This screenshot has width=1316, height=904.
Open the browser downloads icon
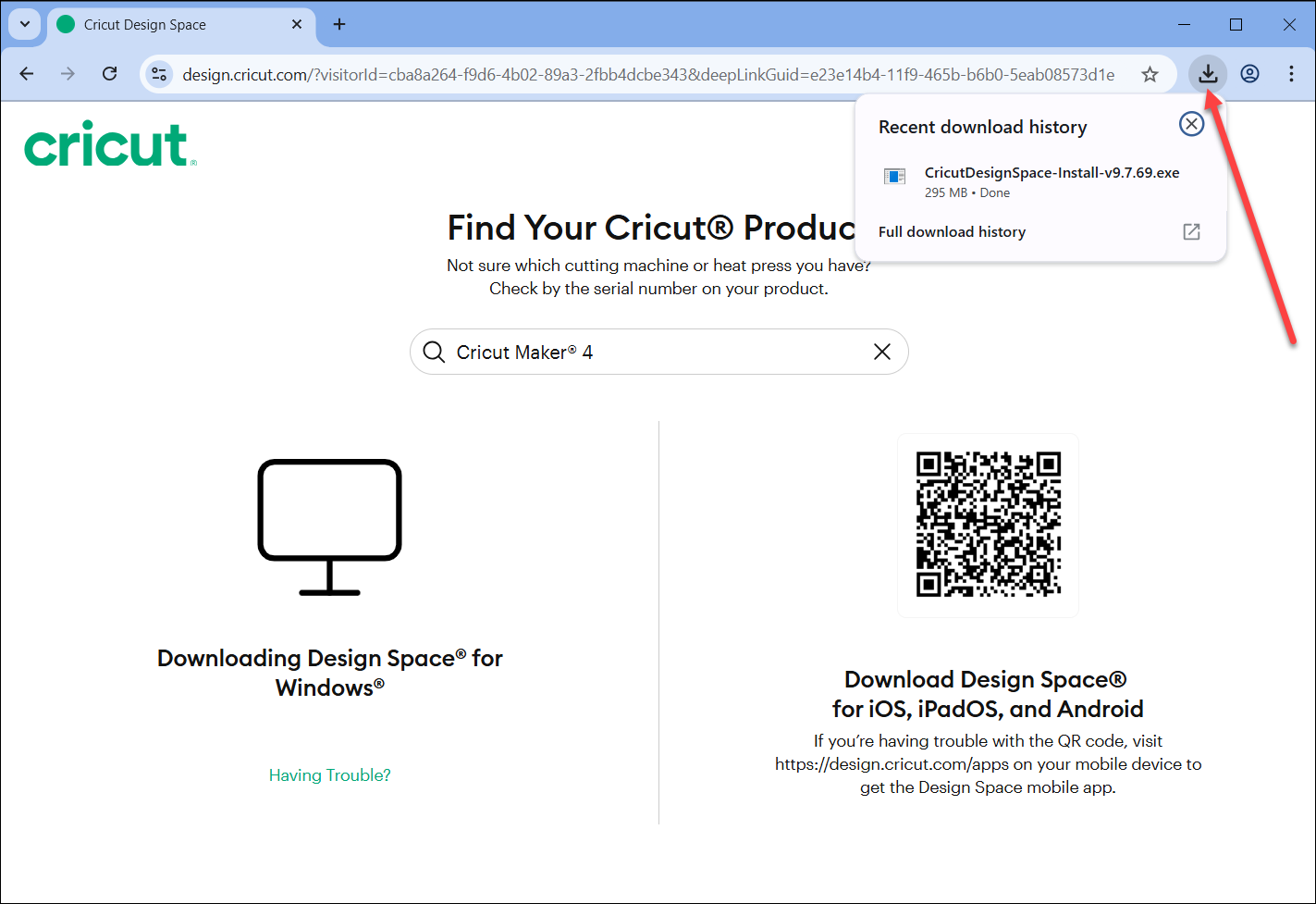point(1208,74)
